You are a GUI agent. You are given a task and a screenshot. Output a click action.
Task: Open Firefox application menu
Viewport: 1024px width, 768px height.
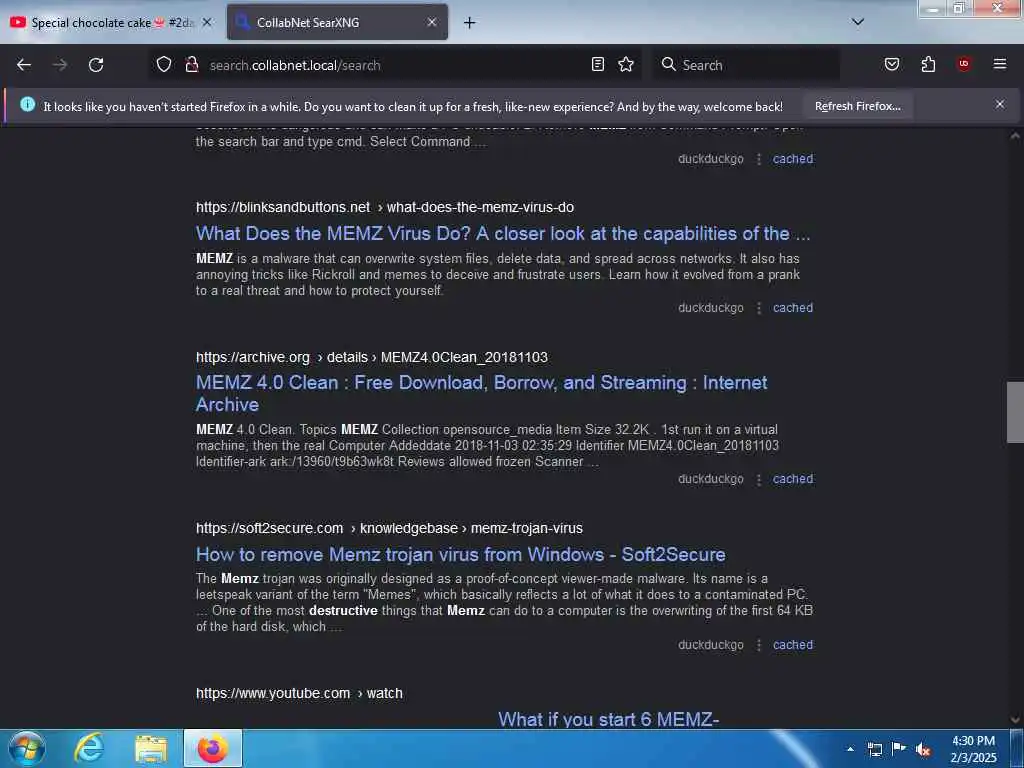(x=1000, y=64)
